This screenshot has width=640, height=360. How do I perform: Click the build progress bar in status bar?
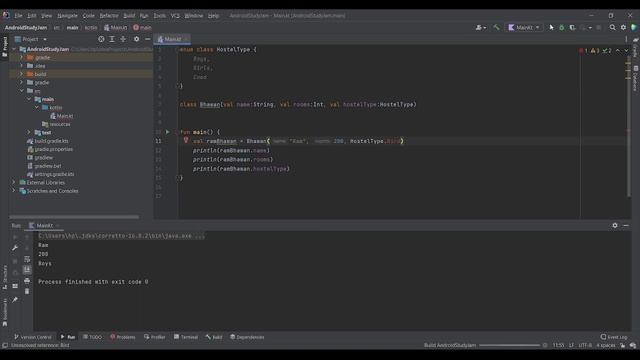pyautogui.click(x=509, y=345)
